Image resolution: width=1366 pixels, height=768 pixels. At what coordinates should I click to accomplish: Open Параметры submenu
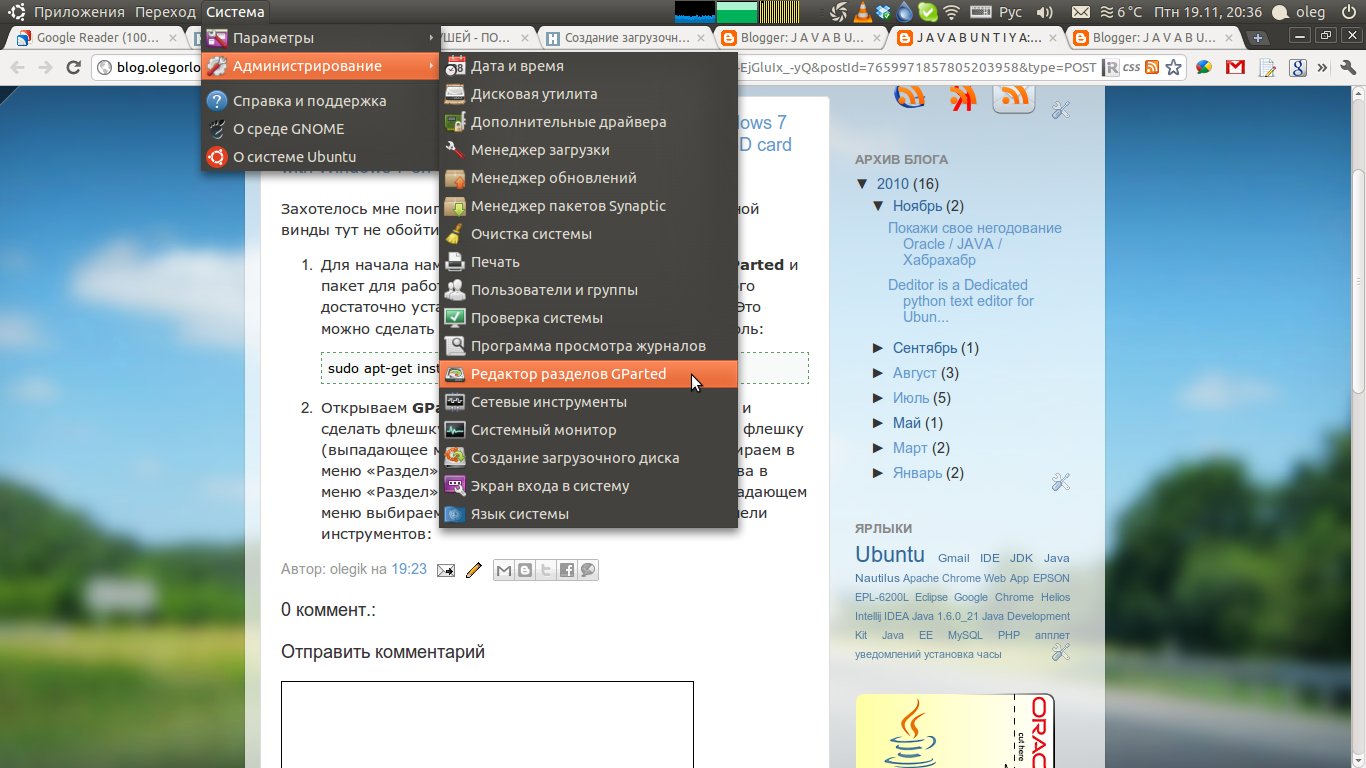pos(321,38)
